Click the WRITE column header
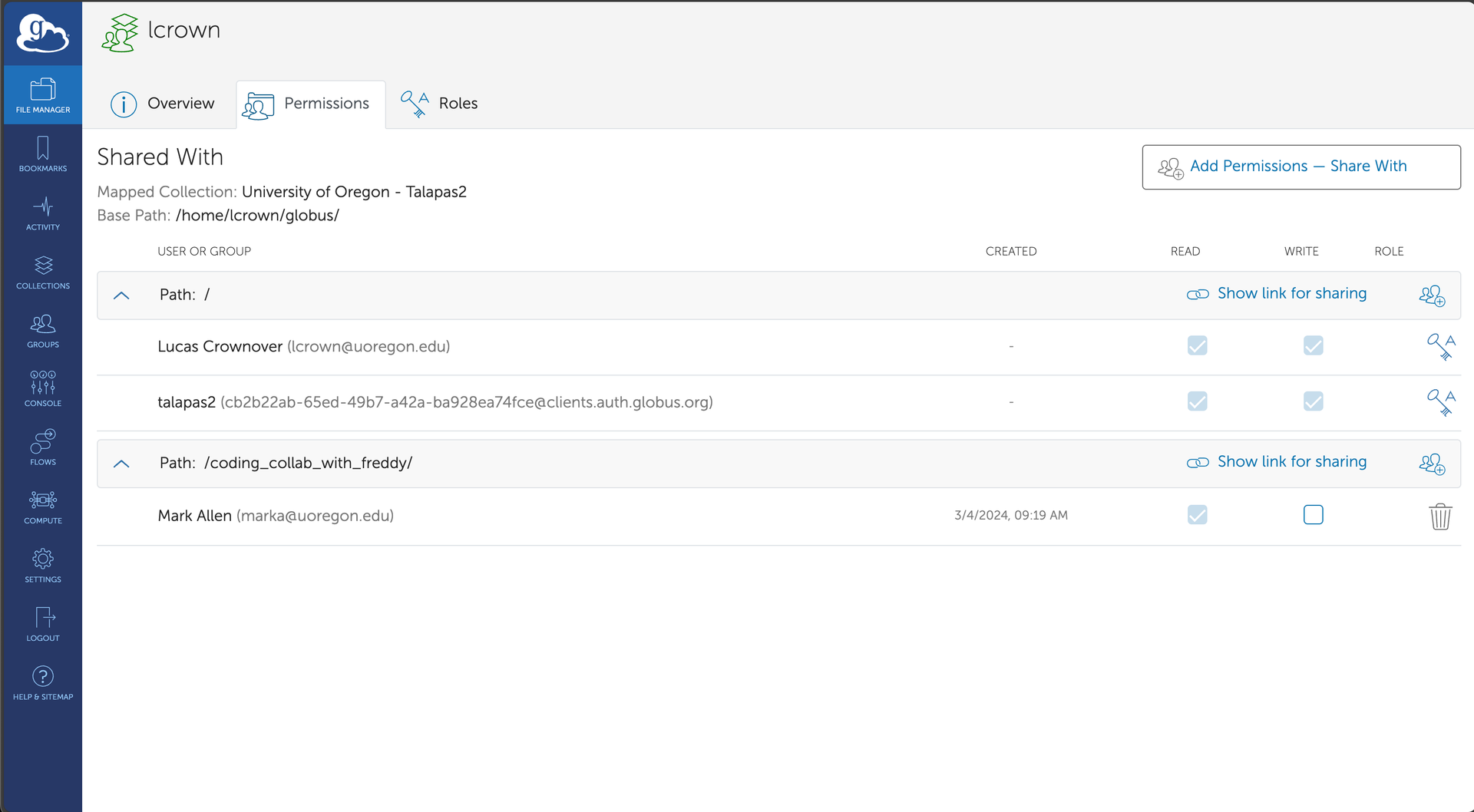This screenshot has width=1474, height=812. point(1301,252)
